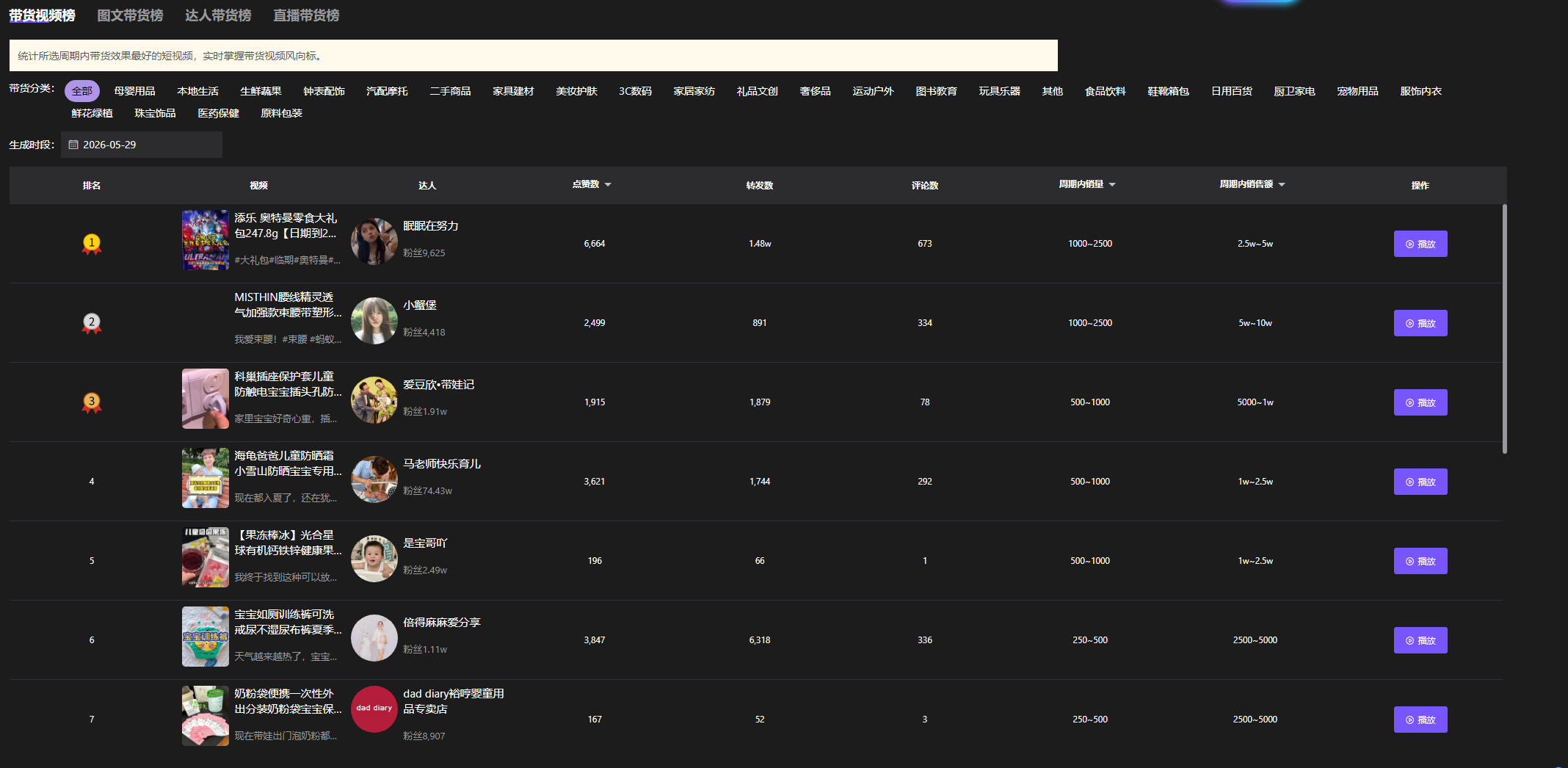This screenshot has width=1568, height=768.
Task: Play the rank 1 添乐 video
Action: coord(1420,244)
